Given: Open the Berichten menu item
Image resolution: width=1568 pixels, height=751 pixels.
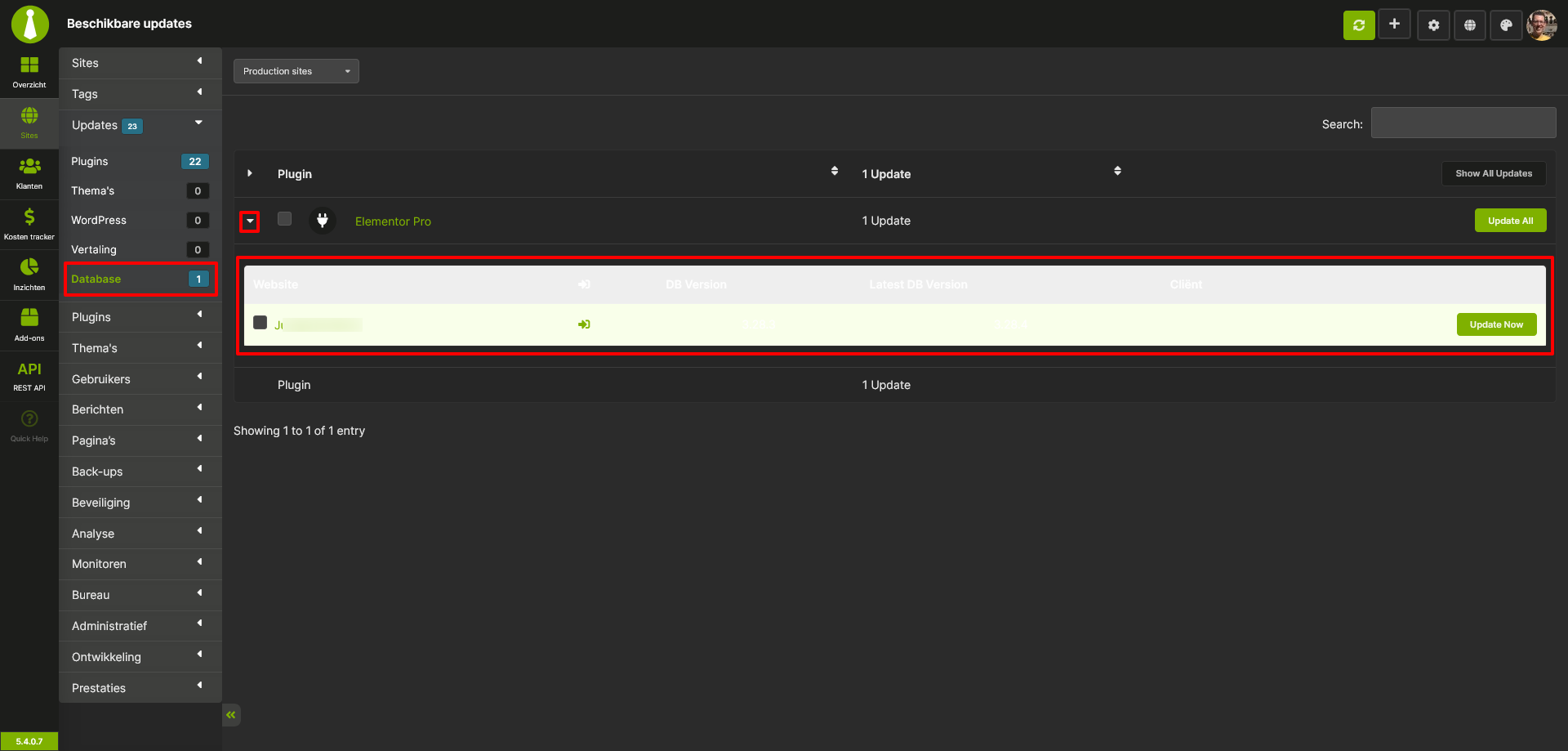Looking at the screenshot, I should click(140, 409).
